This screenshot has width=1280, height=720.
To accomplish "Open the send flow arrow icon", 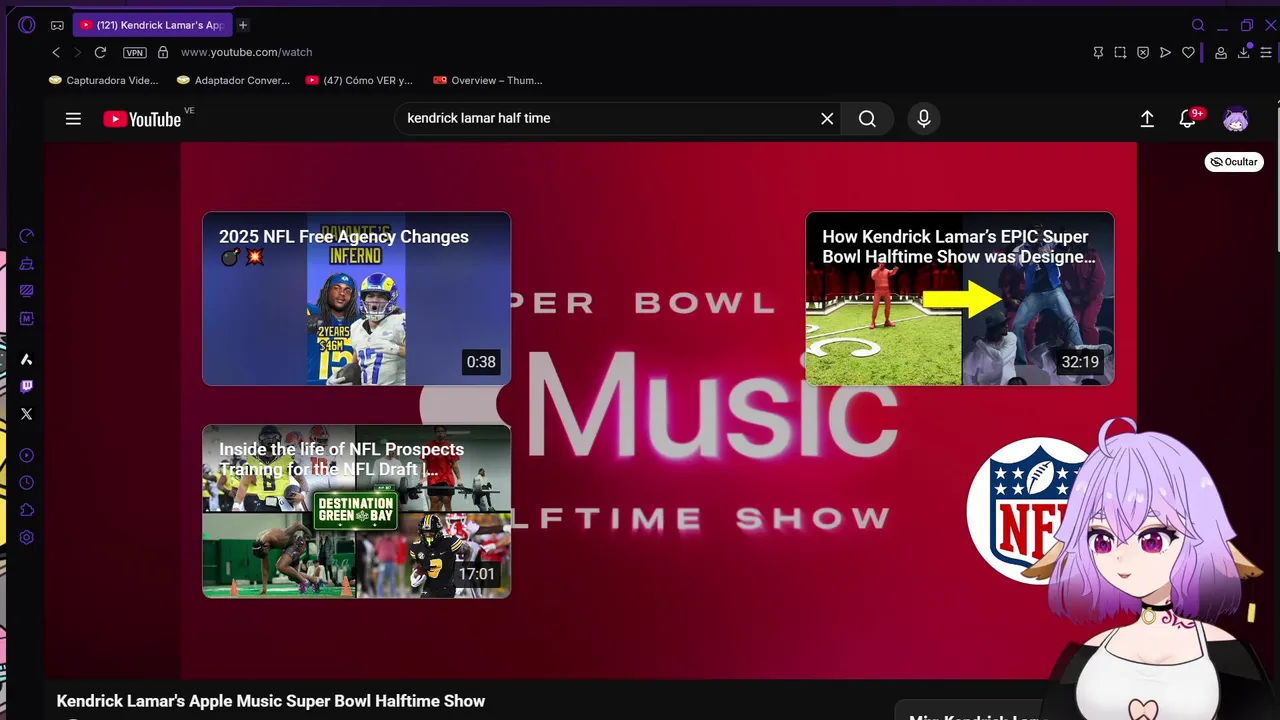I will coord(1165,52).
